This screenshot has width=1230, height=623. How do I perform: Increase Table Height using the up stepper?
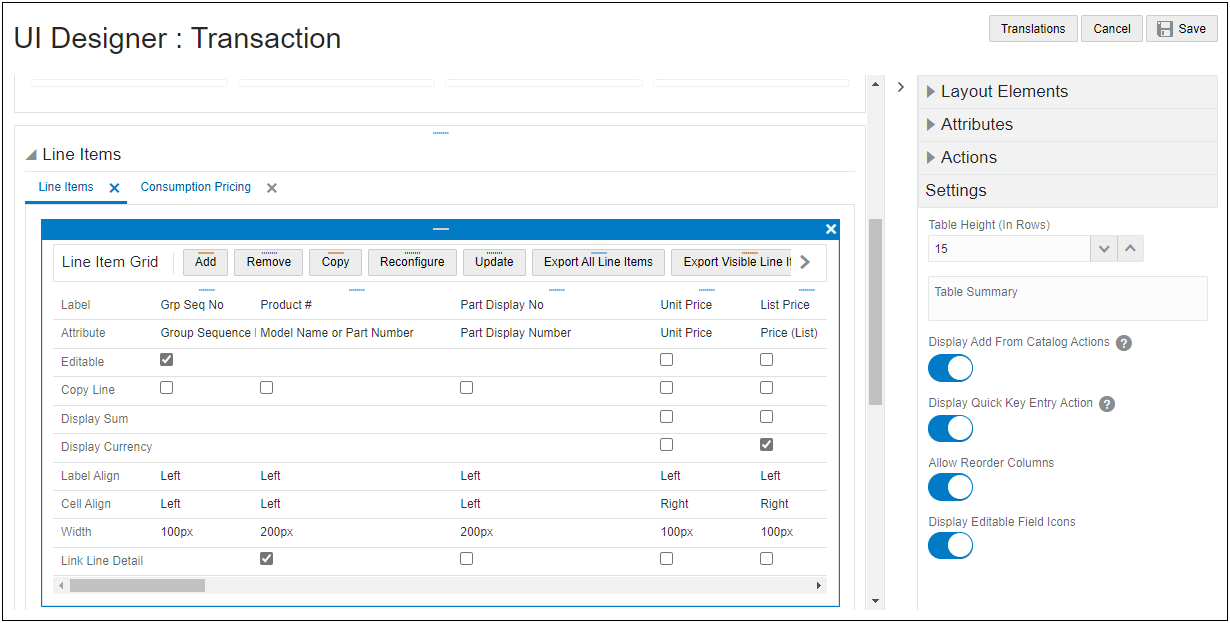tap(1130, 248)
